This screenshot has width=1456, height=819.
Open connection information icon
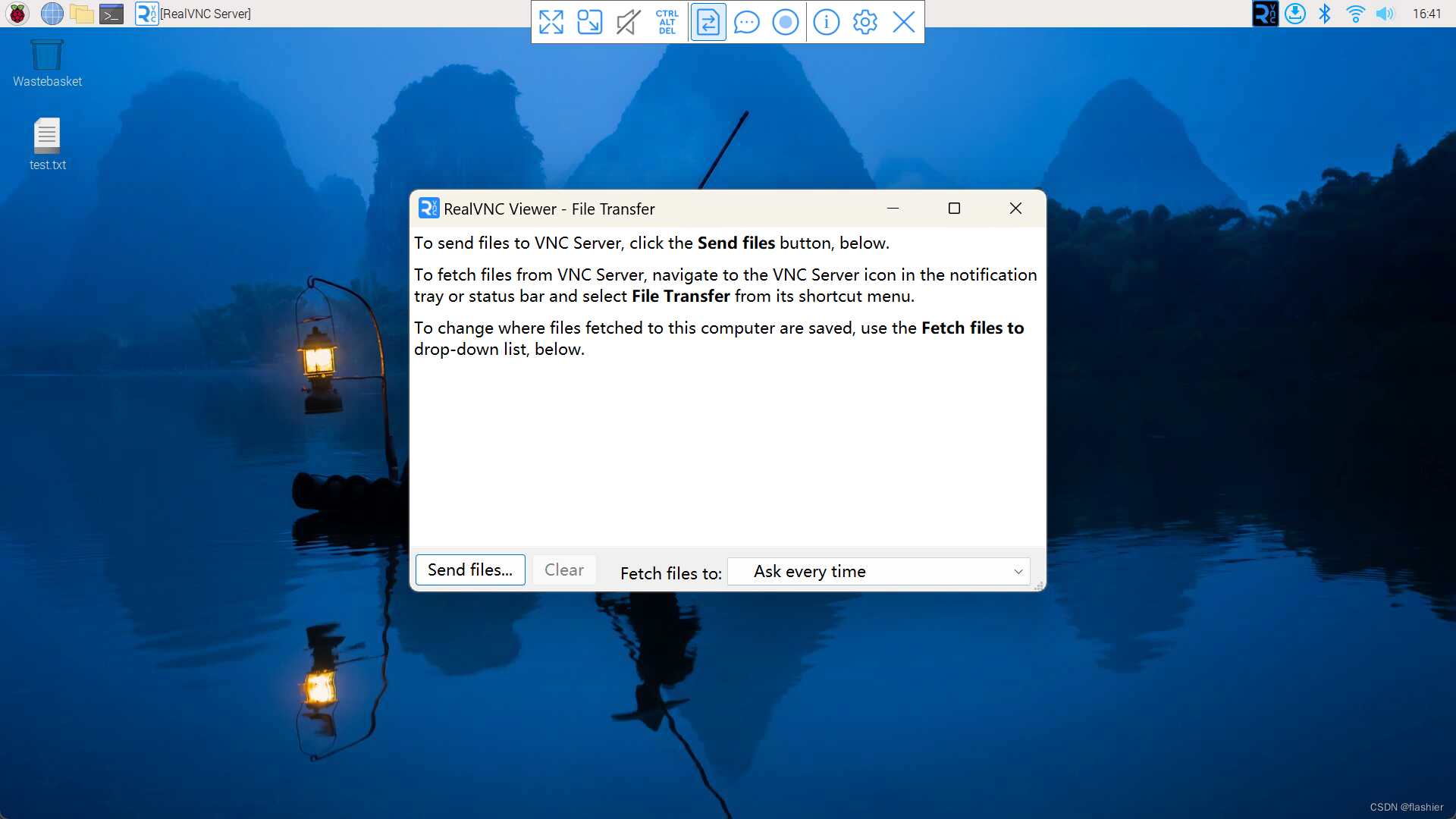click(x=827, y=22)
